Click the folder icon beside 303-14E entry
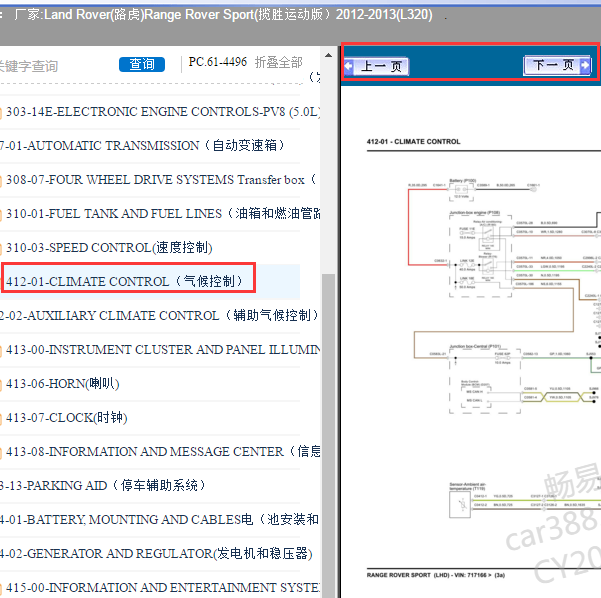The width and height of the screenshot is (601, 598). coord(0,113)
